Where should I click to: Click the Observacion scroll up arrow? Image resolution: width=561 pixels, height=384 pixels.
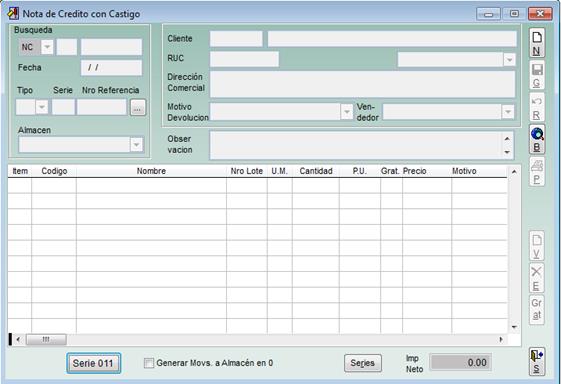point(507,138)
